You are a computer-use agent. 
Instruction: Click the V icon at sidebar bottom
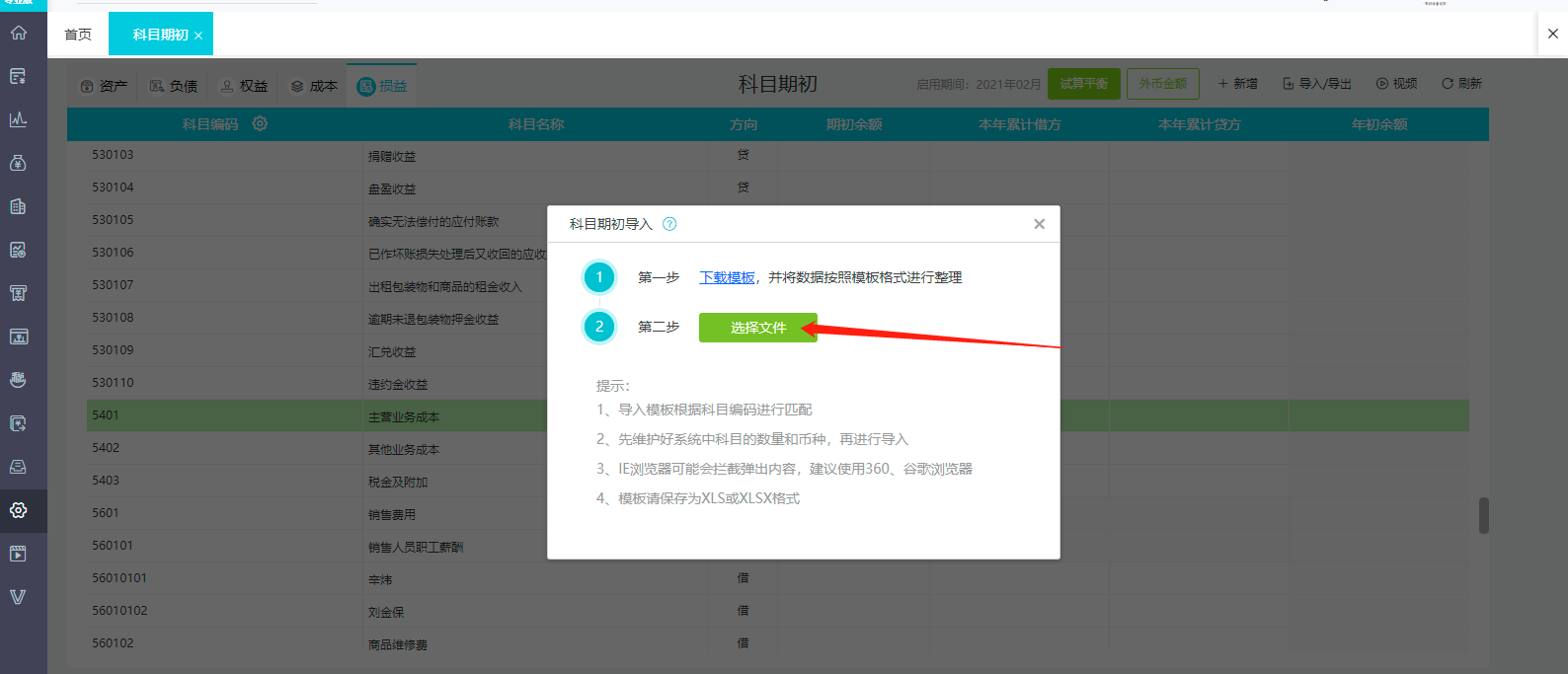pyautogui.click(x=19, y=597)
